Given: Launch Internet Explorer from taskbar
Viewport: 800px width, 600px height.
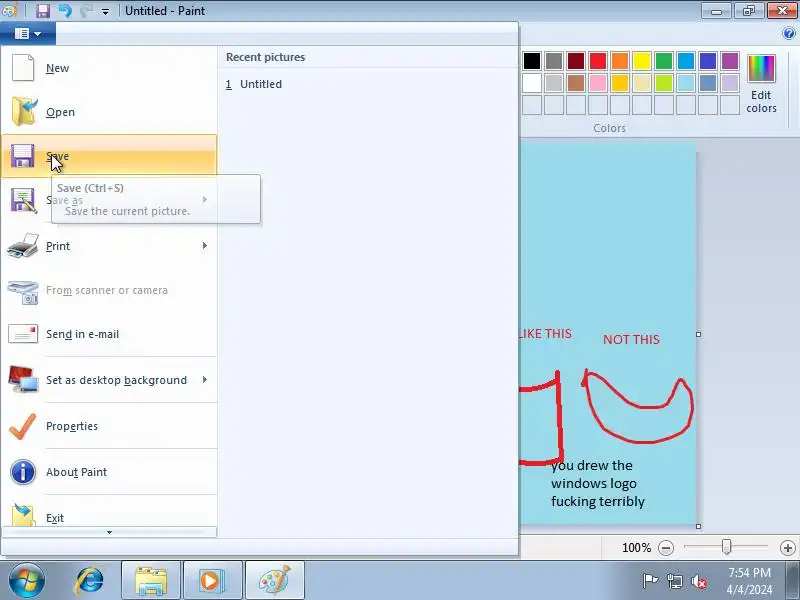Looking at the screenshot, I should (x=89, y=581).
